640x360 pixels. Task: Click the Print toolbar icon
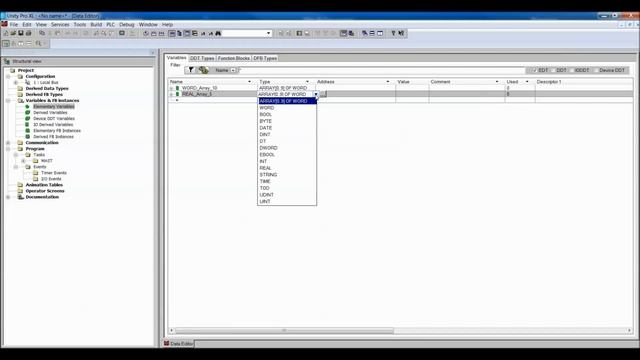(28, 33)
